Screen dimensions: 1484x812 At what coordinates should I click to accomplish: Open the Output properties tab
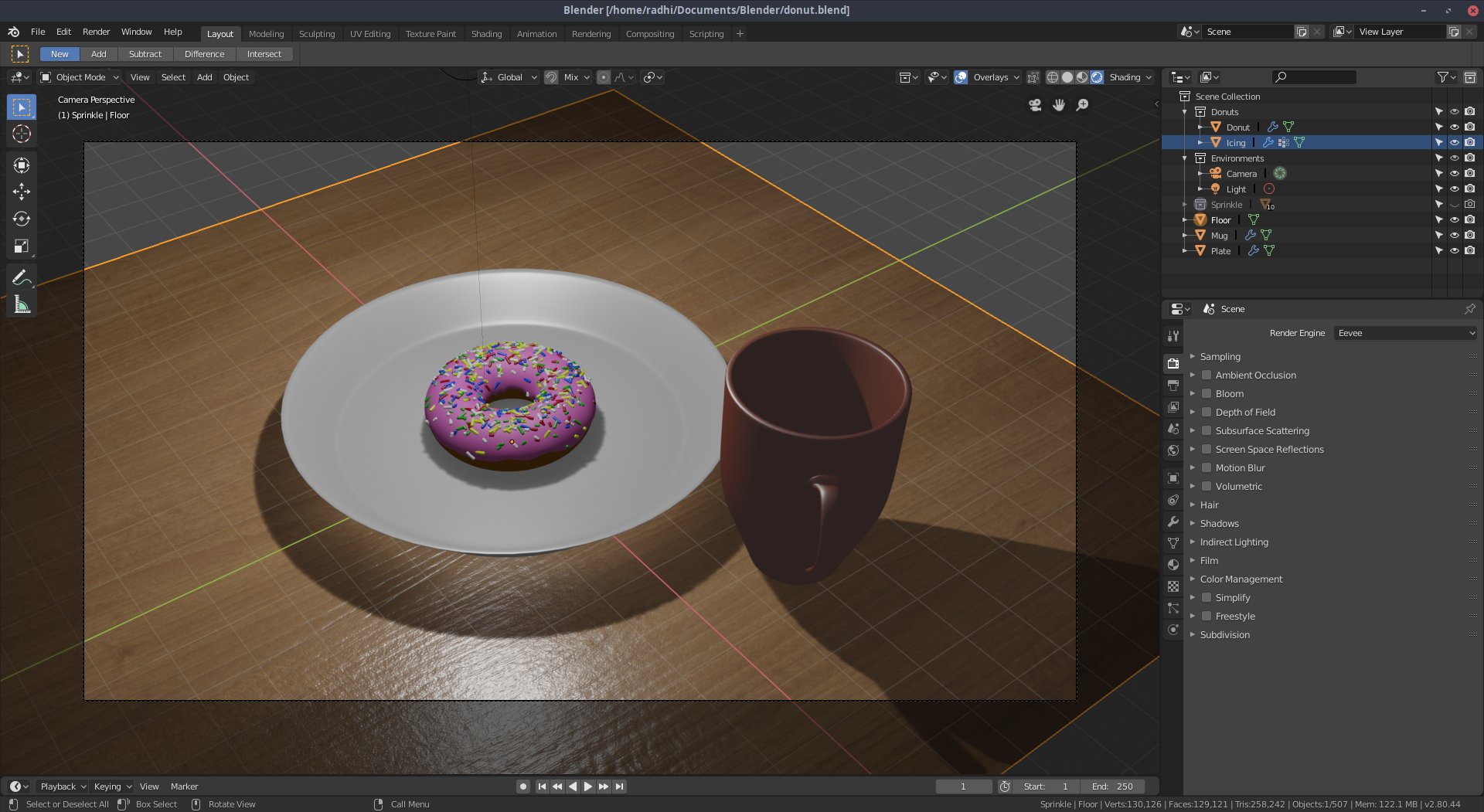point(1173,385)
